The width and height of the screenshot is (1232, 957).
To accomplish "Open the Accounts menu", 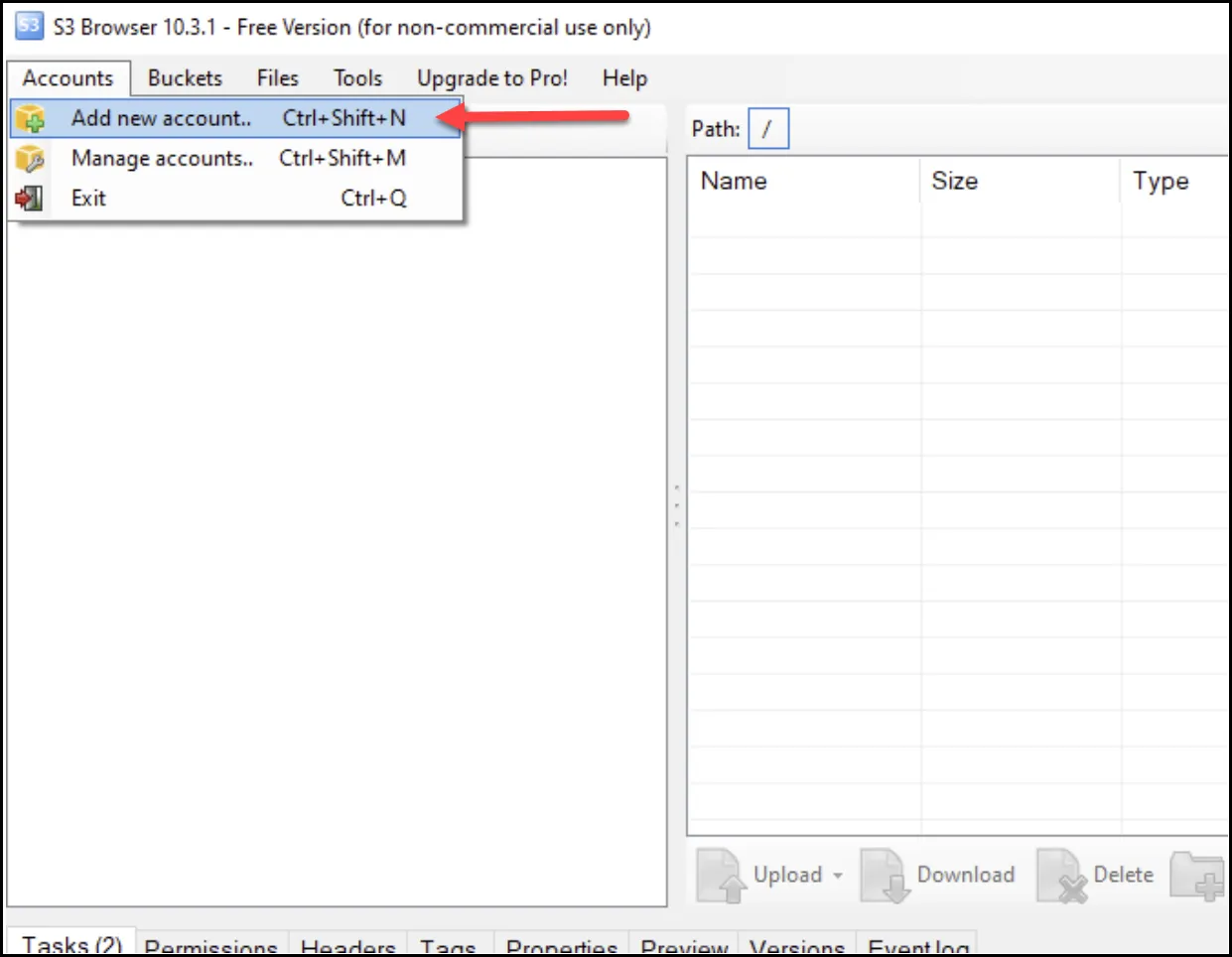I will click(x=68, y=78).
